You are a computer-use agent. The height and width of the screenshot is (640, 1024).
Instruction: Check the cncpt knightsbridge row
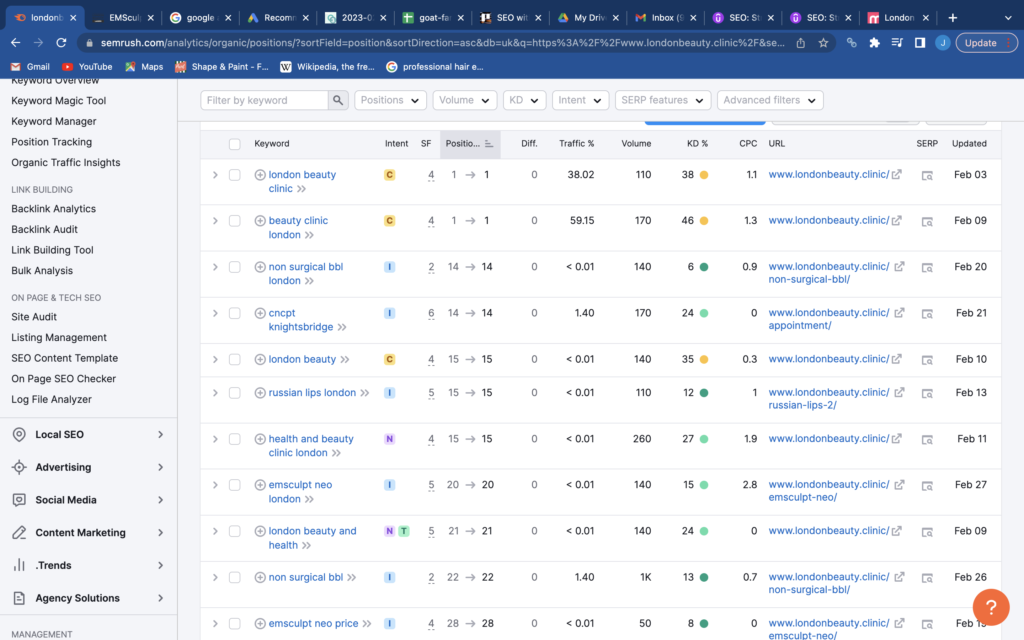(x=234, y=313)
